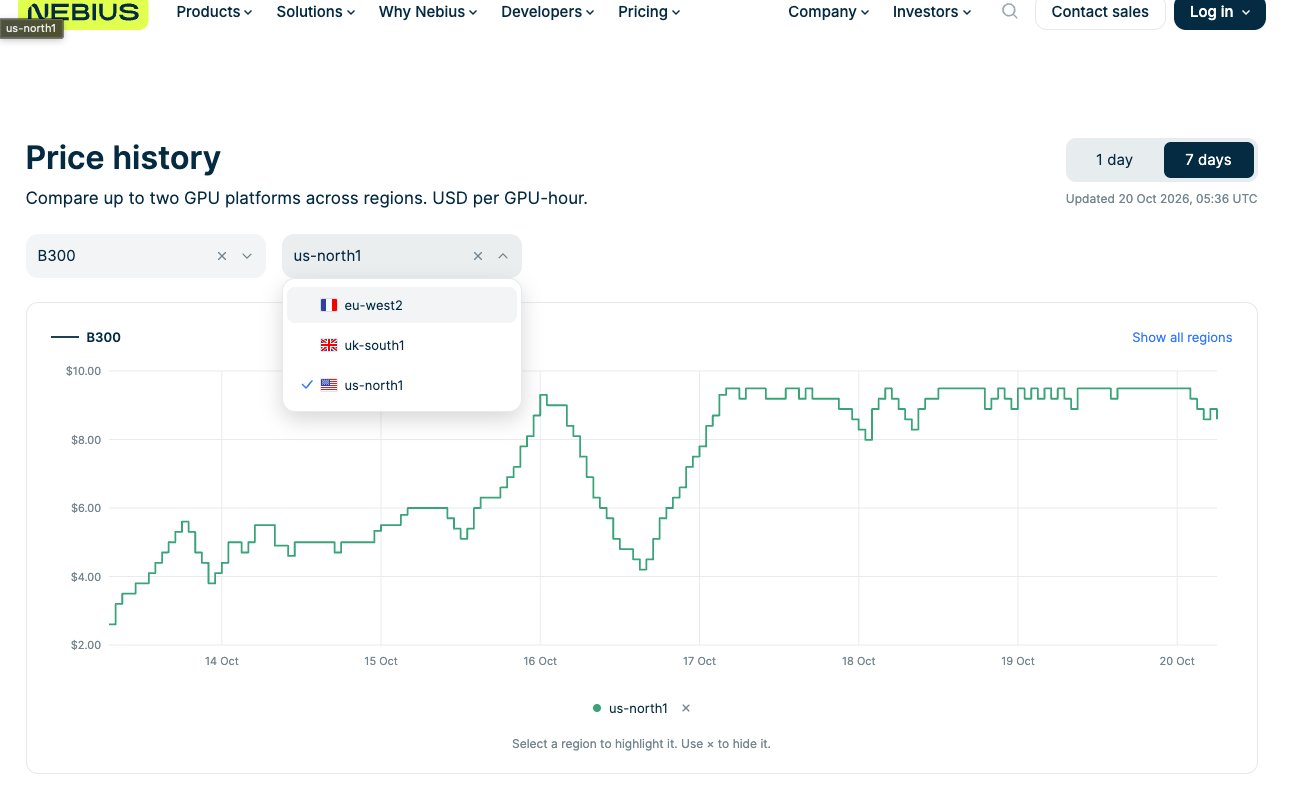Expand the B300 platform dropdown
The height and width of the screenshot is (812, 1291).
click(247, 256)
